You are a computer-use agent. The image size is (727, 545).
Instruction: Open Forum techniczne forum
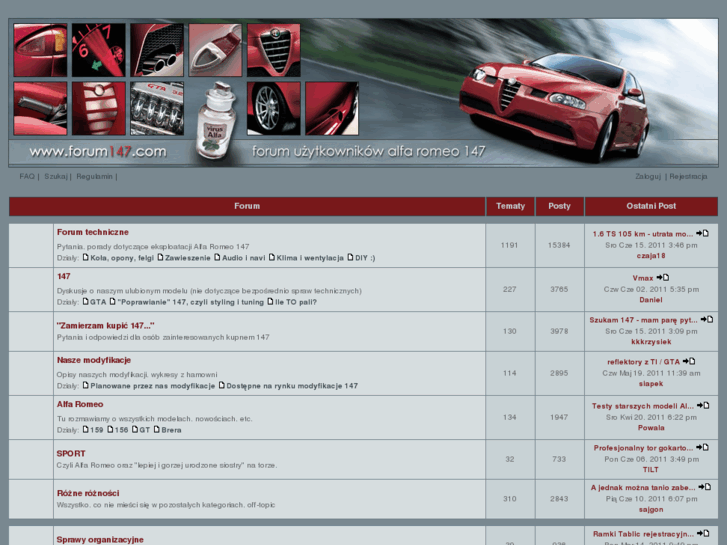tap(93, 232)
